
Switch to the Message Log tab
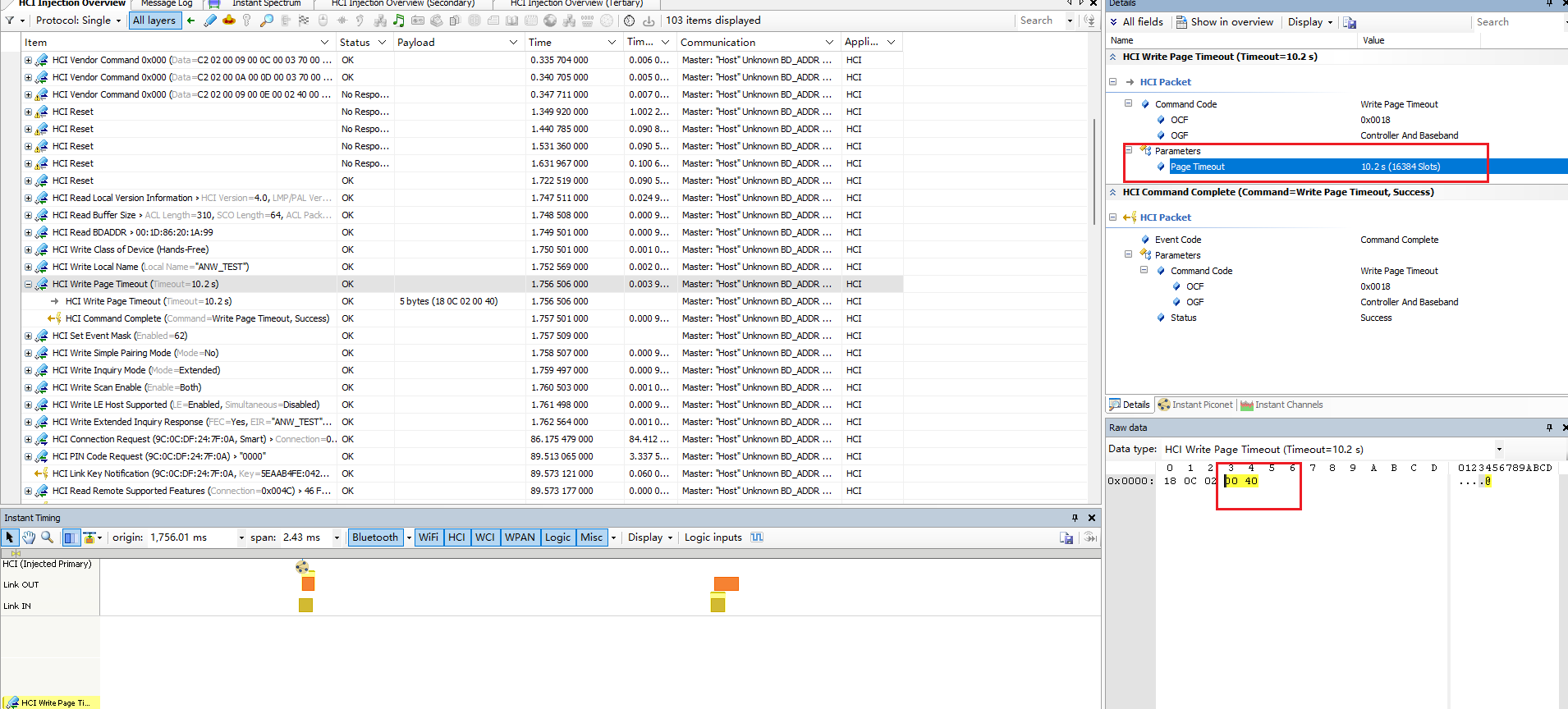(167, 4)
